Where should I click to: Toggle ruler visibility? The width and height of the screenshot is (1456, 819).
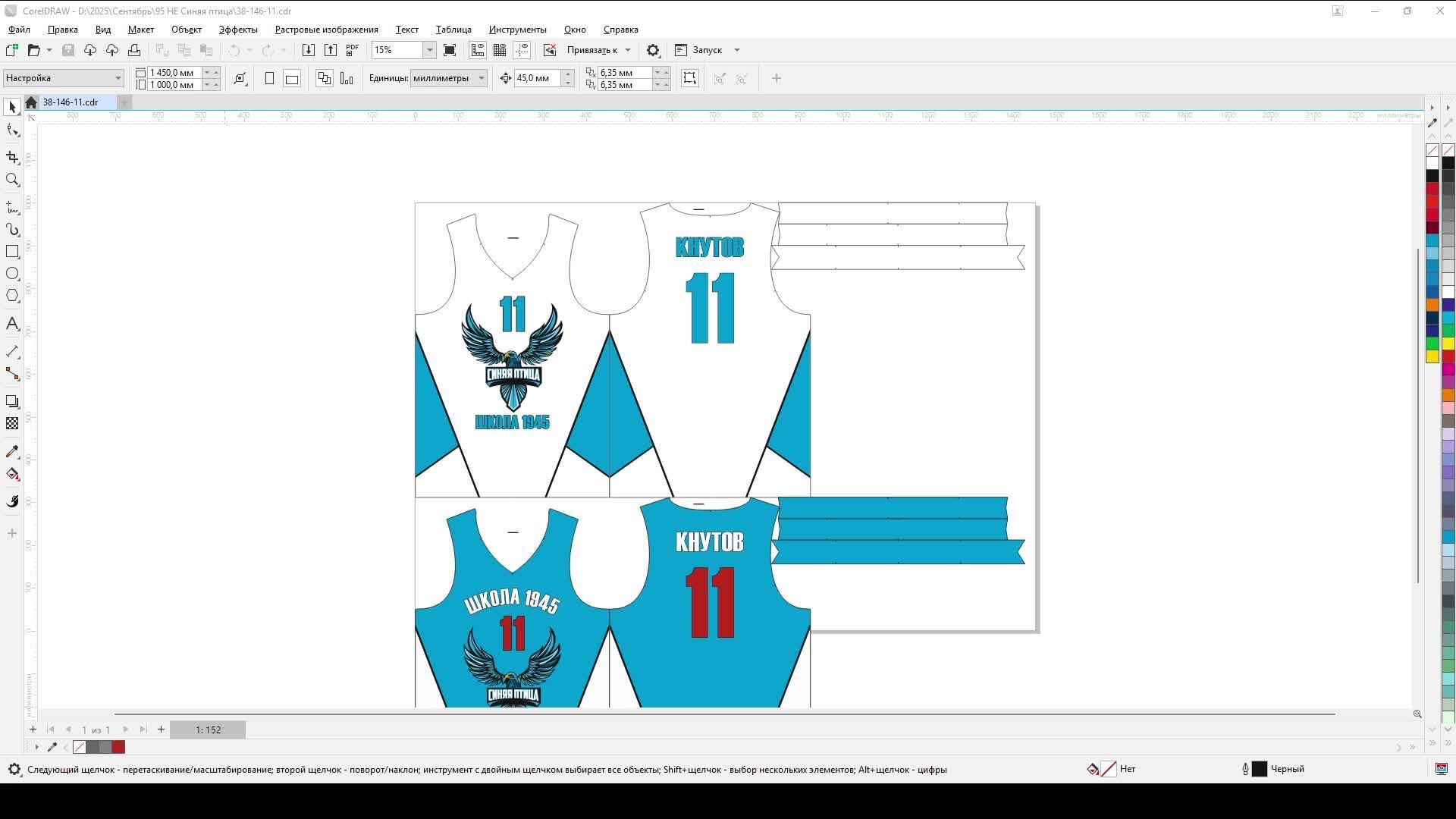[x=478, y=49]
